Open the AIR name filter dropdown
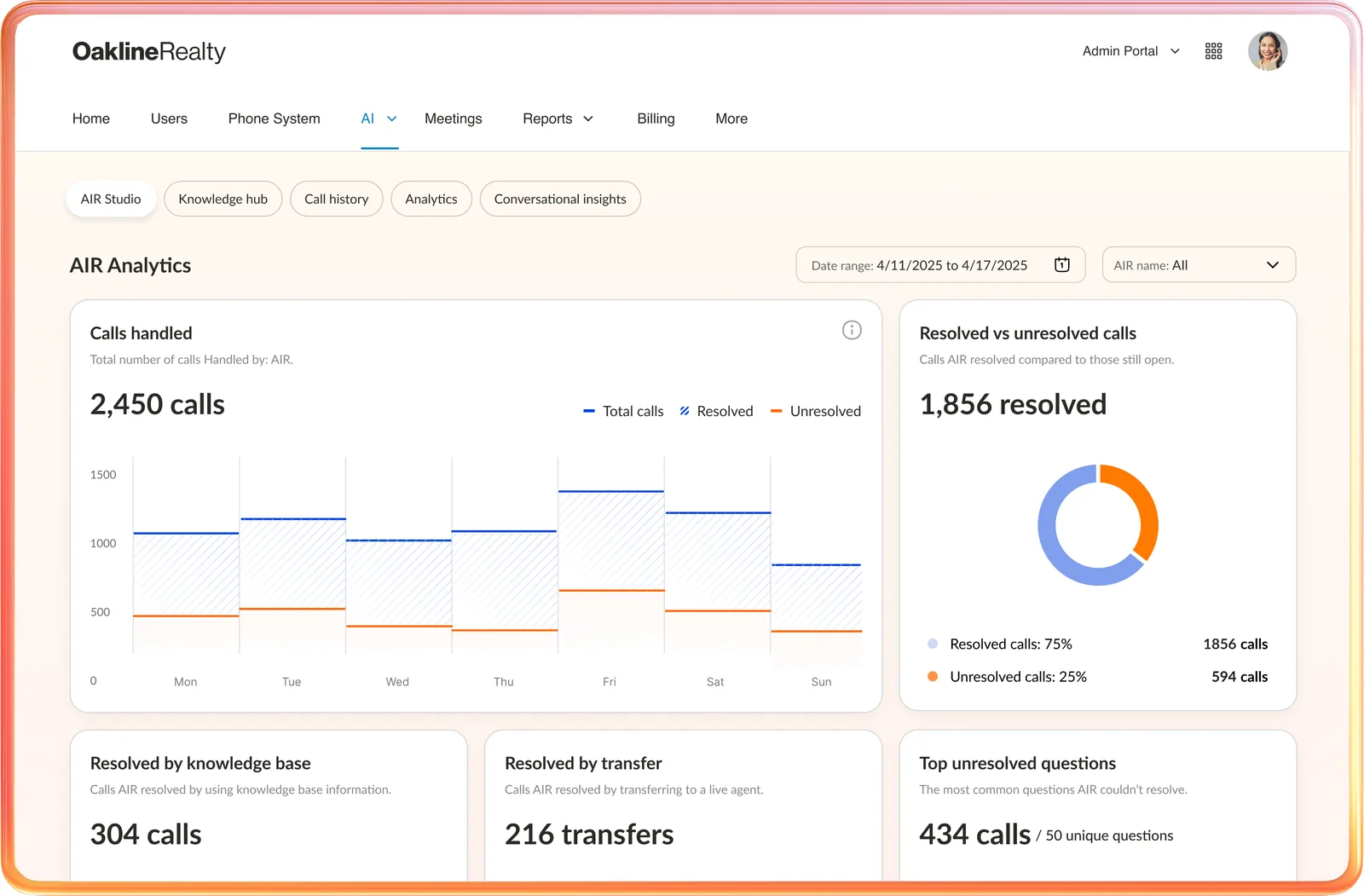Viewport: 1364px width, 896px height. click(x=1199, y=265)
